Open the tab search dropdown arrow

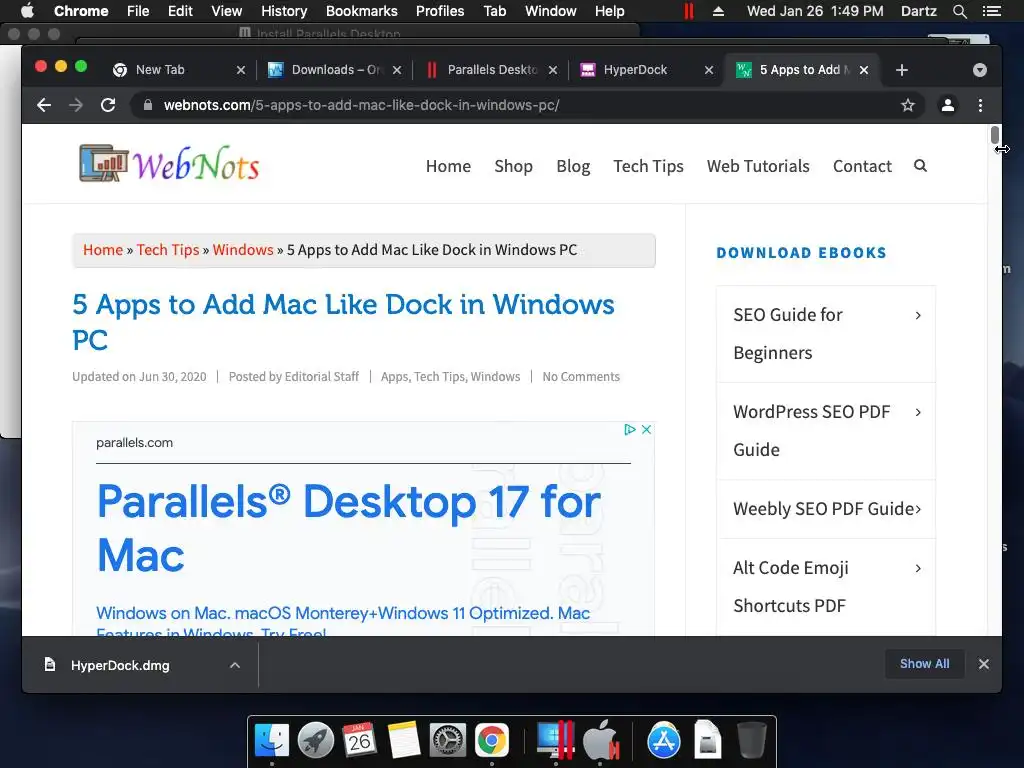pos(980,70)
